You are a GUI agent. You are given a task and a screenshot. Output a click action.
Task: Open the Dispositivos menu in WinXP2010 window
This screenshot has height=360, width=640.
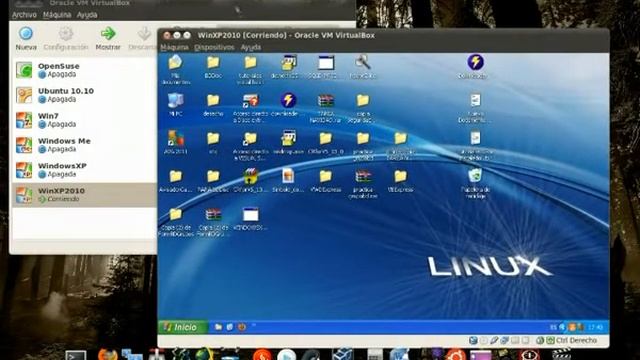(x=214, y=47)
